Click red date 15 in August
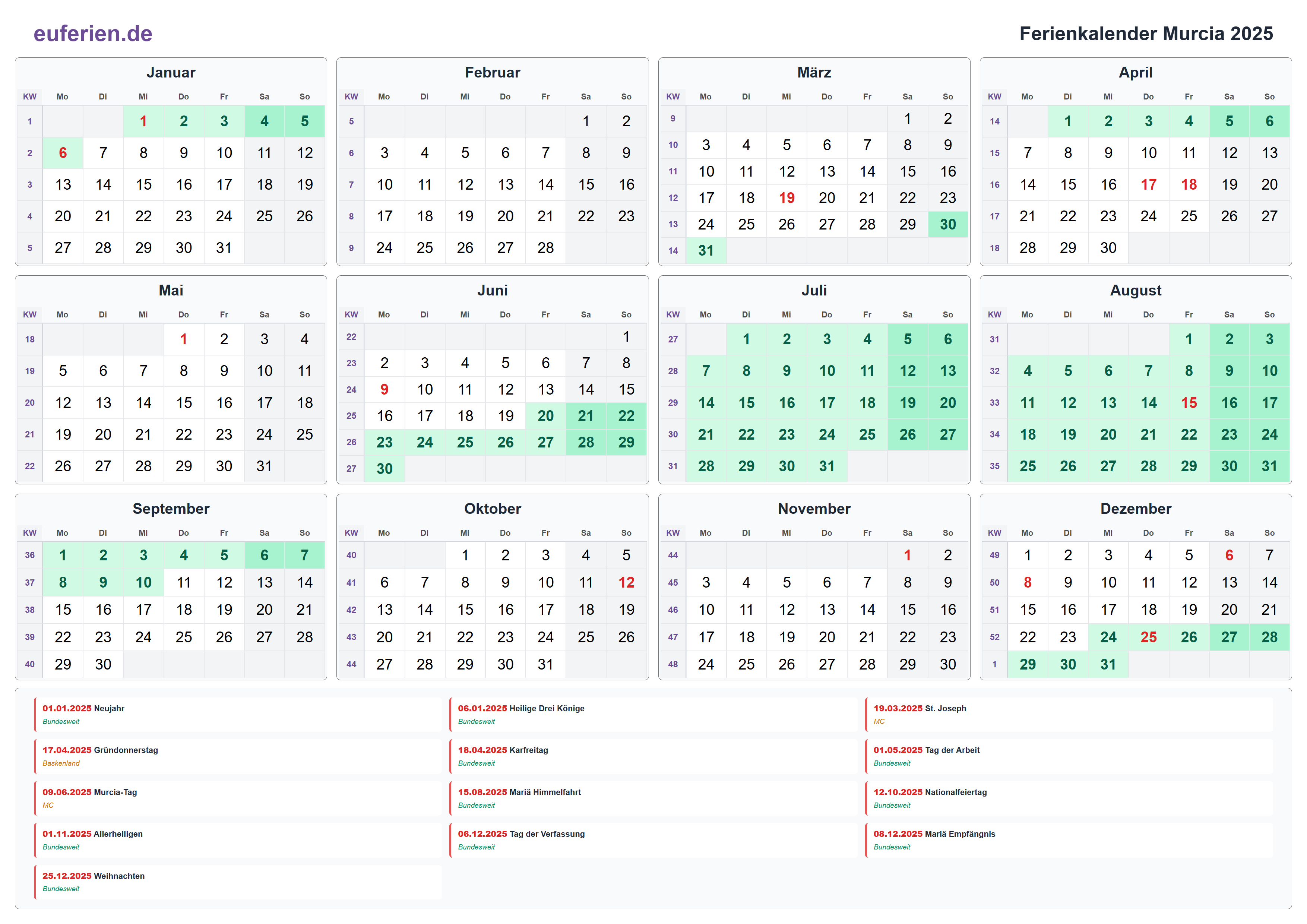 coord(1189,402)
